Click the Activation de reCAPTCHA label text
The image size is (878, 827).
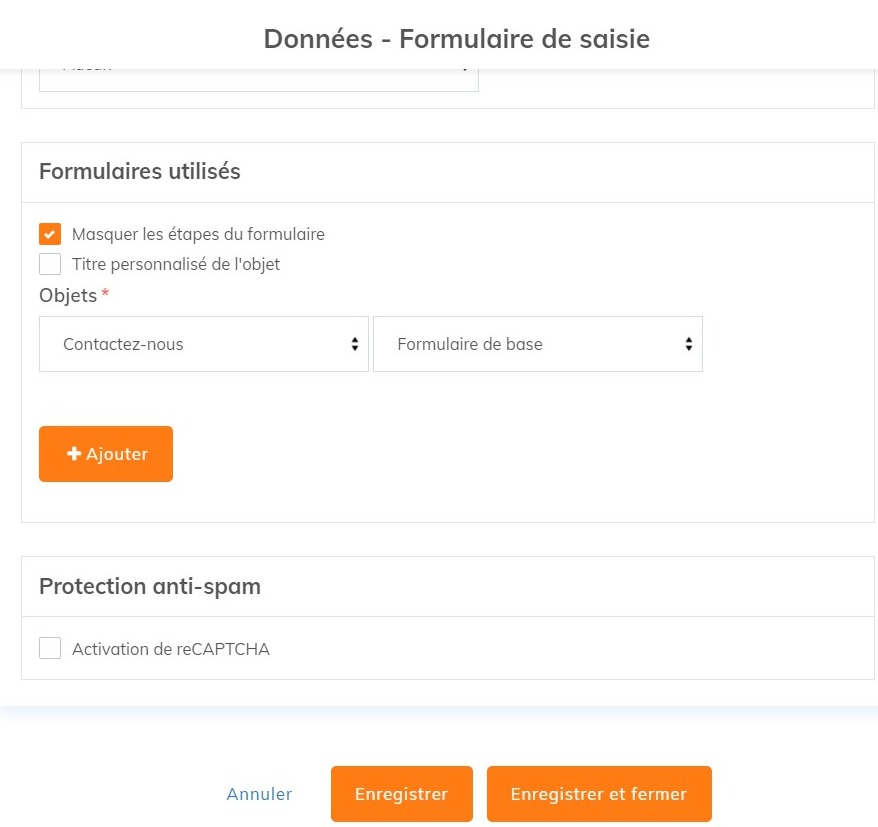tap(171, 649)
